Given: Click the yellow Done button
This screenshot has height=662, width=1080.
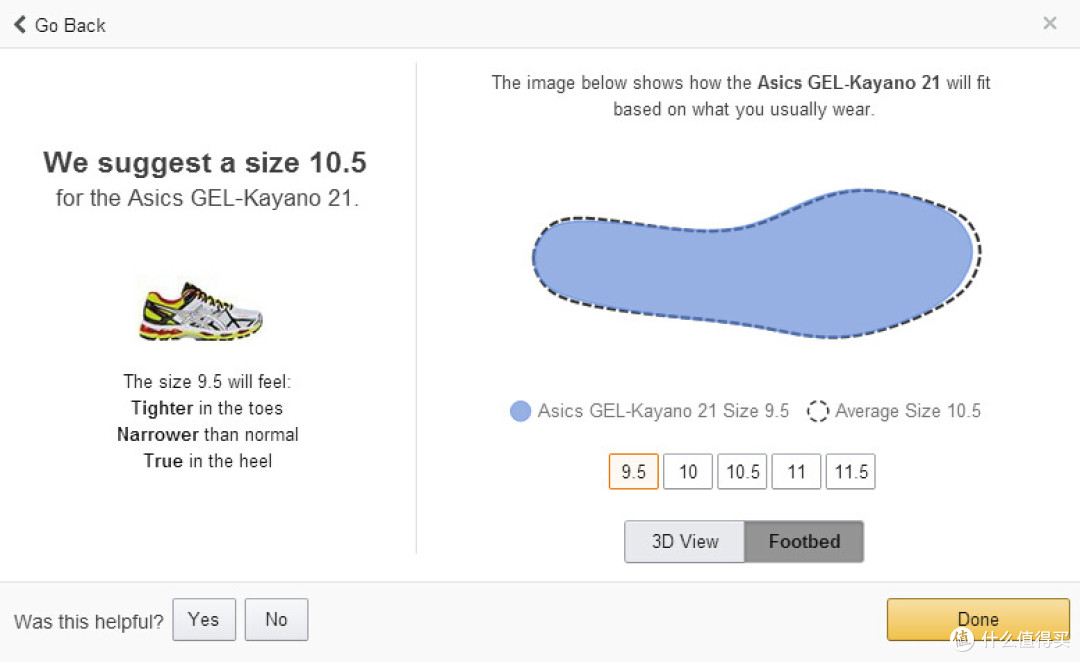Looking at the screenshot, I should 978,619.
